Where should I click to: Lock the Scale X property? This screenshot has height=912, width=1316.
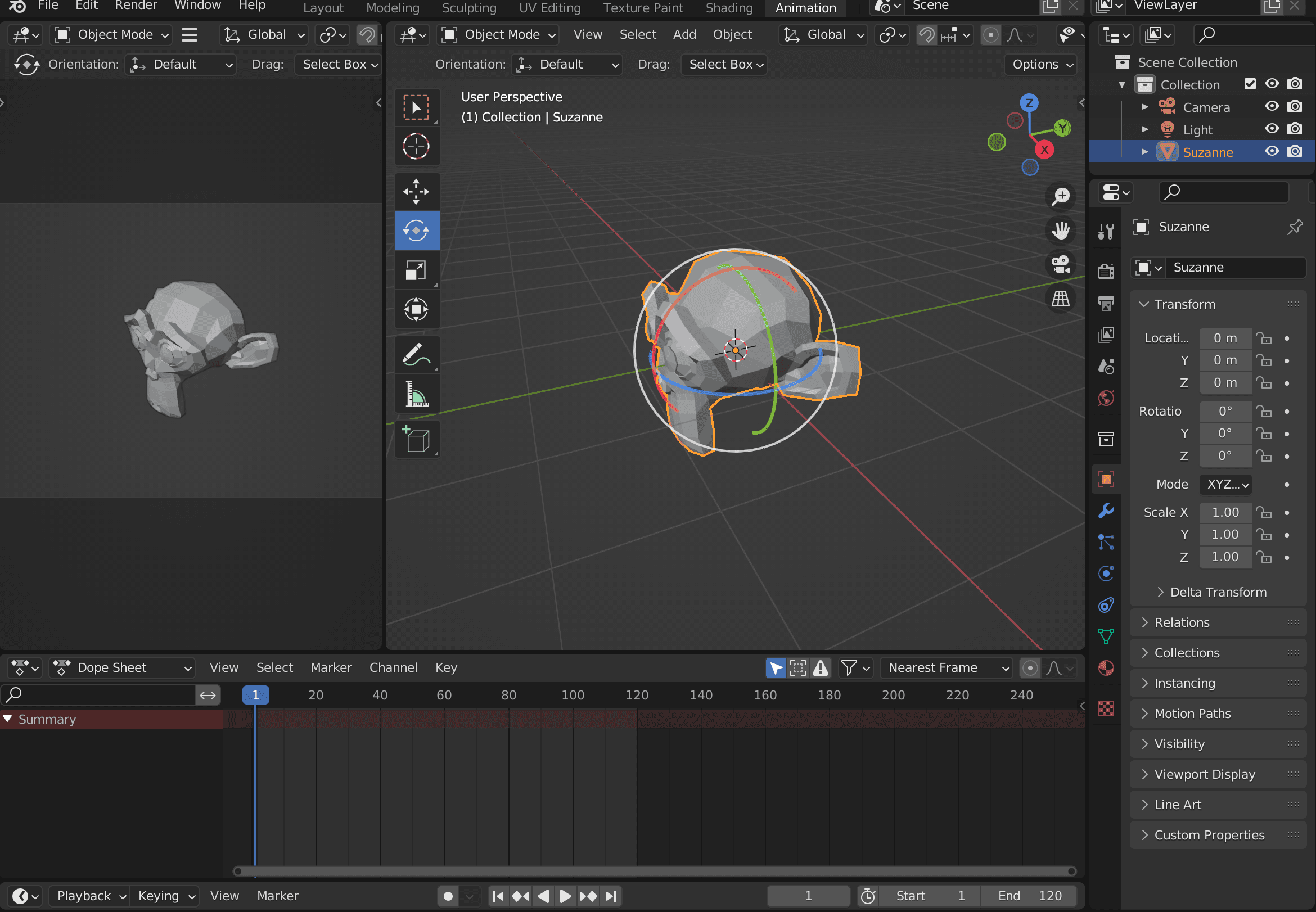[x=1264, y=513]
